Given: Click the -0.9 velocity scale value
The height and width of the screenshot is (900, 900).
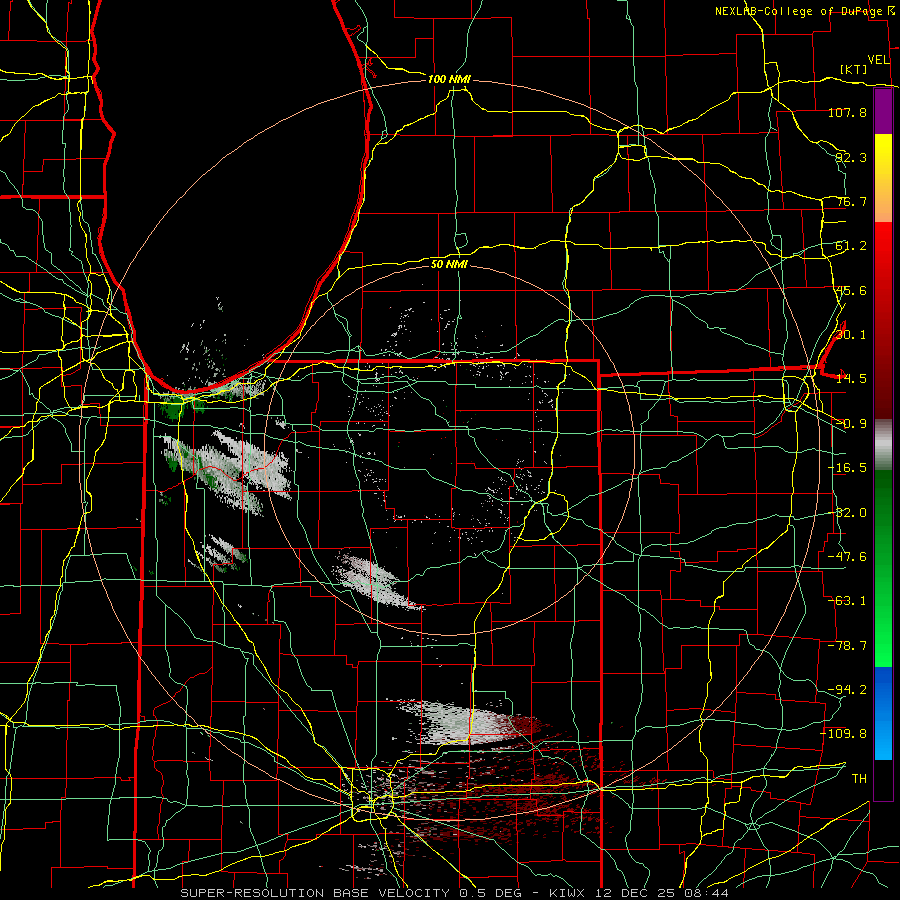Looking at the screenshot, I should coord(851,424).
